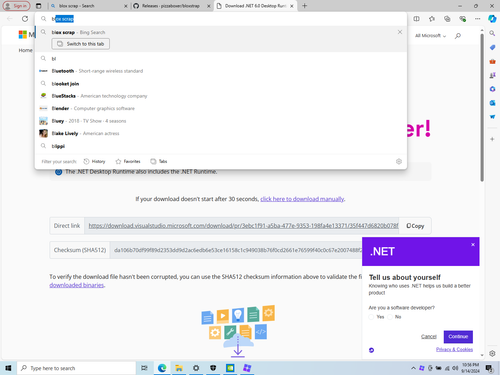Select the plain 'bl' search suggestion
The width and height of the screenshot is (500, 375).
(x=221, y=59)
